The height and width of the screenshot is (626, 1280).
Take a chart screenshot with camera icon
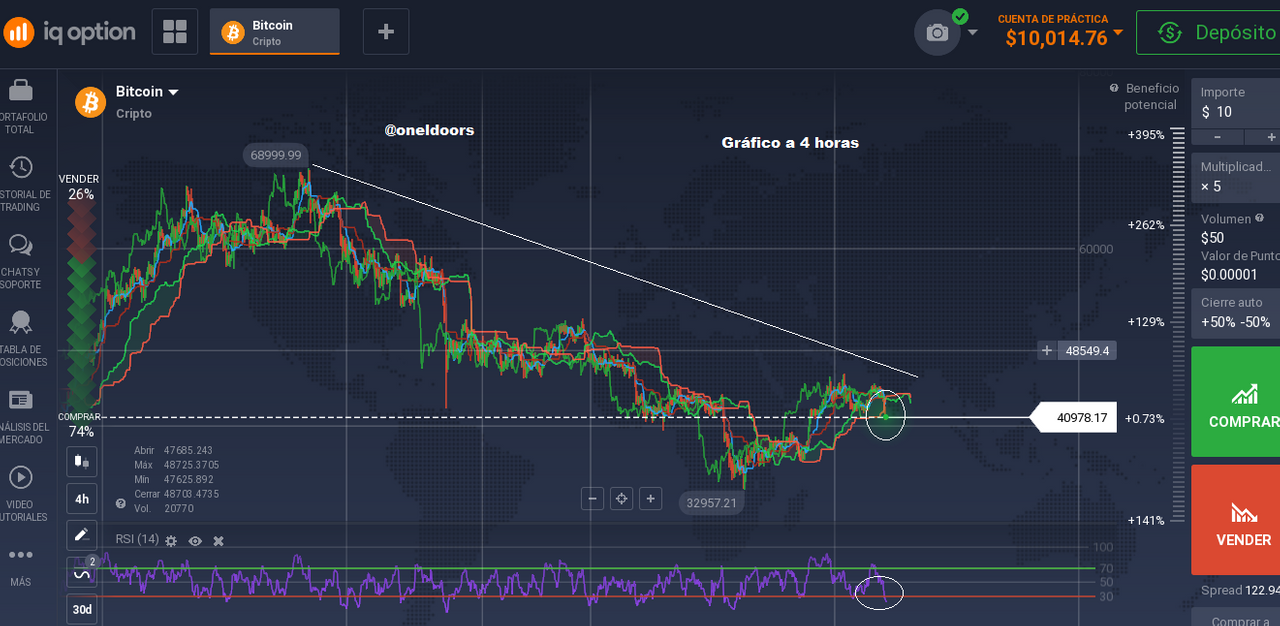[x=937, y=33]
